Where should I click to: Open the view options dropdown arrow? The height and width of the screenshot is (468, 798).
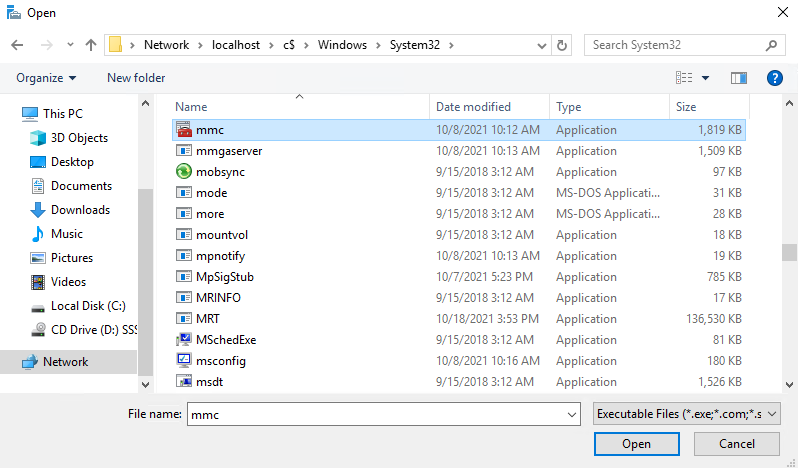(x=705, y=78)
